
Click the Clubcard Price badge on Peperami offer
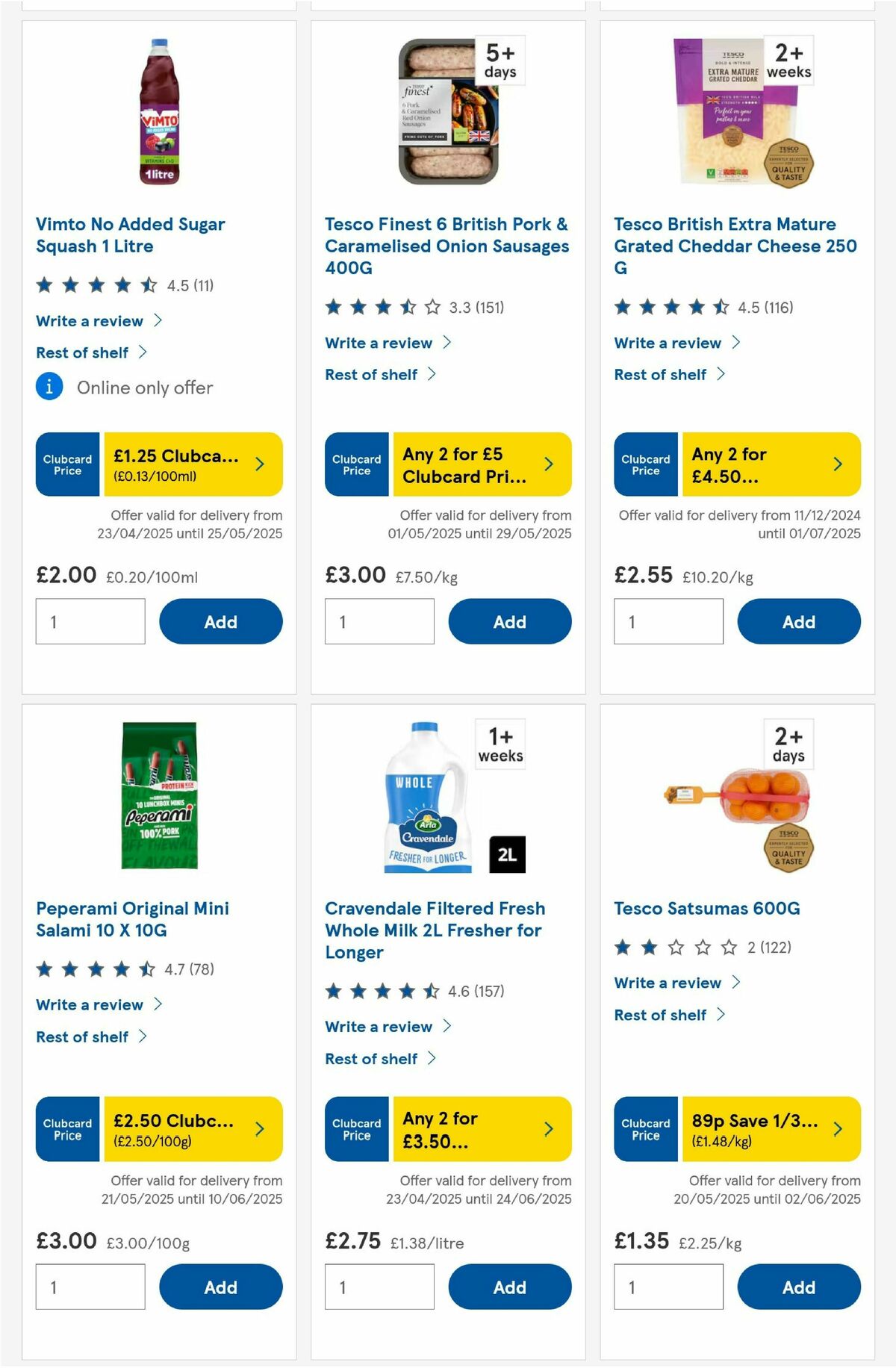pyautogui.click(x=66, y=1130)
